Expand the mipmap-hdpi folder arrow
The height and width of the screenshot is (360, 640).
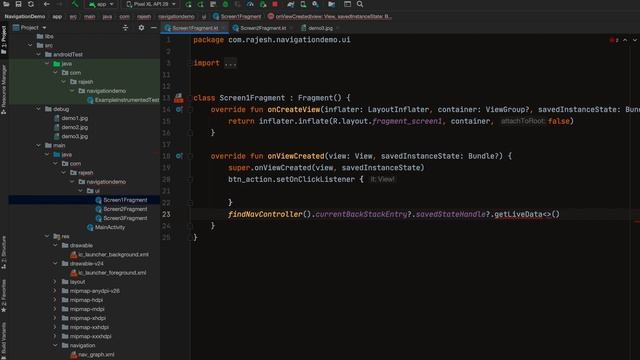pyautogui.click(x=55, y=300)
